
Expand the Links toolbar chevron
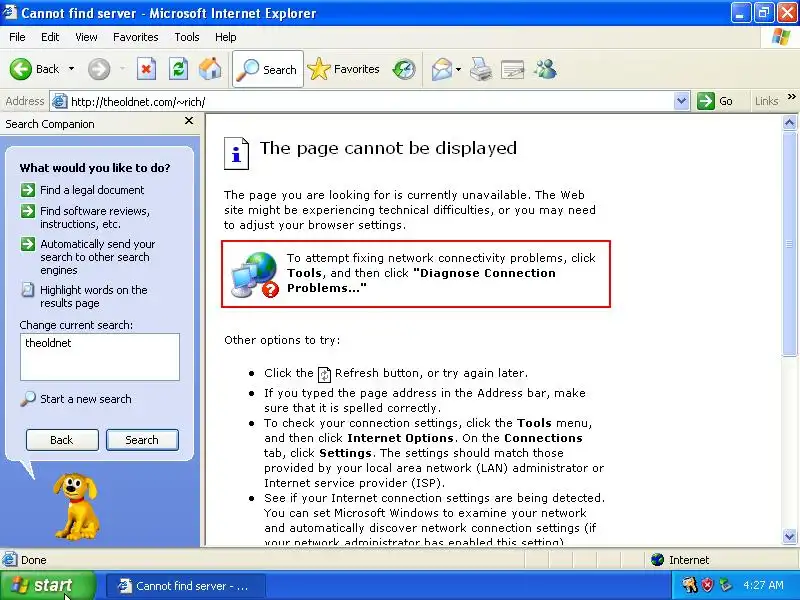(791, 96)
